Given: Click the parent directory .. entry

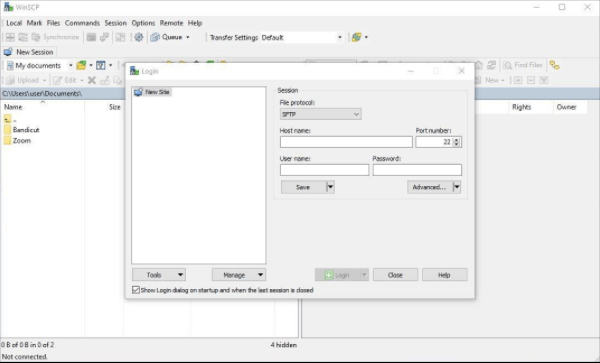Looking at the screenshot, I should tap(10, 119).
